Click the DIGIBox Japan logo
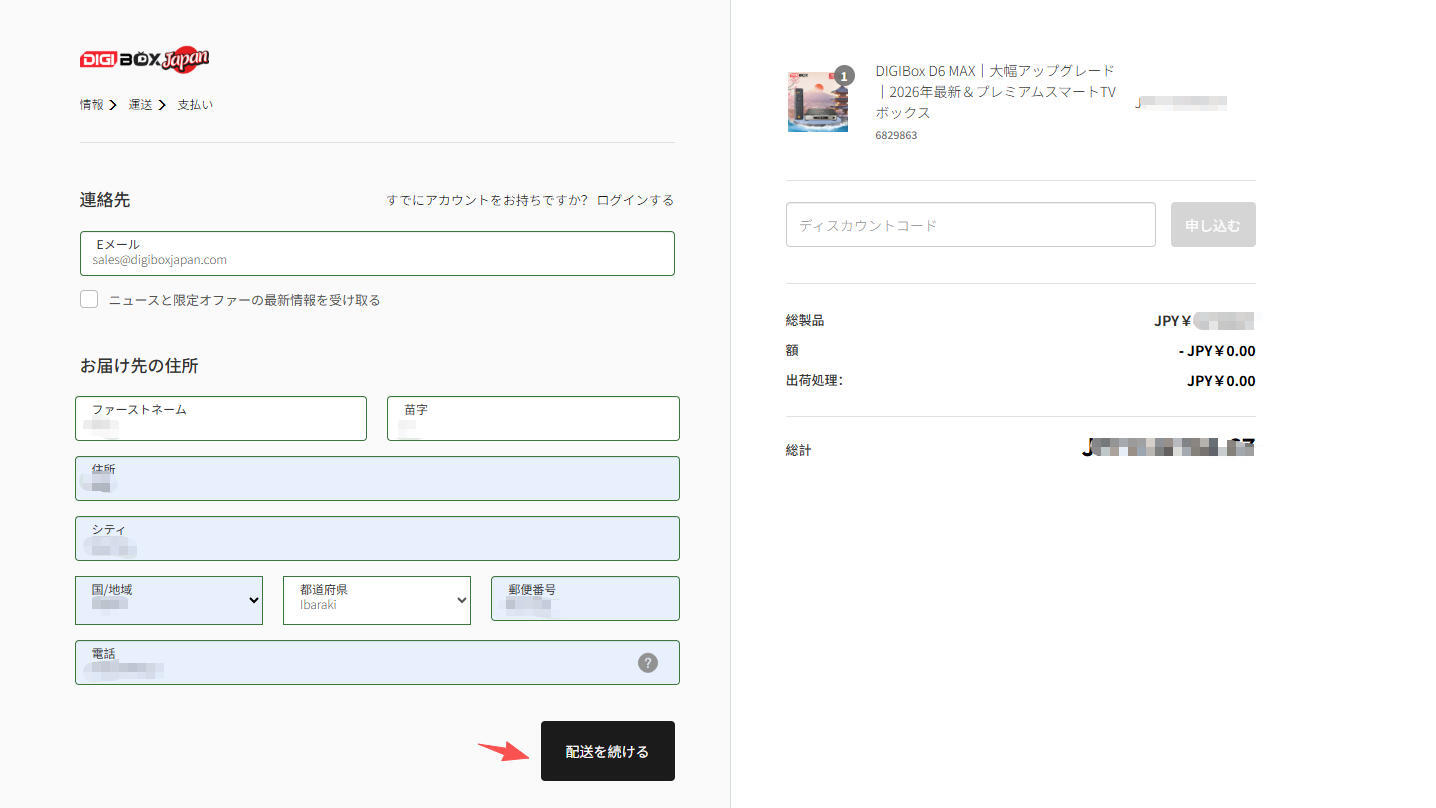Screen dimensions: 1436x808 pyautogui.click(x=144, y=59)
